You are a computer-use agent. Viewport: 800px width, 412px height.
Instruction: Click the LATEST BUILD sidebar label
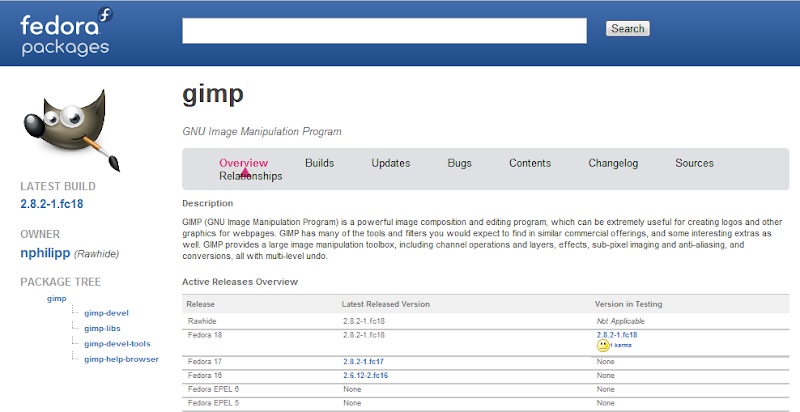point(58,187)
